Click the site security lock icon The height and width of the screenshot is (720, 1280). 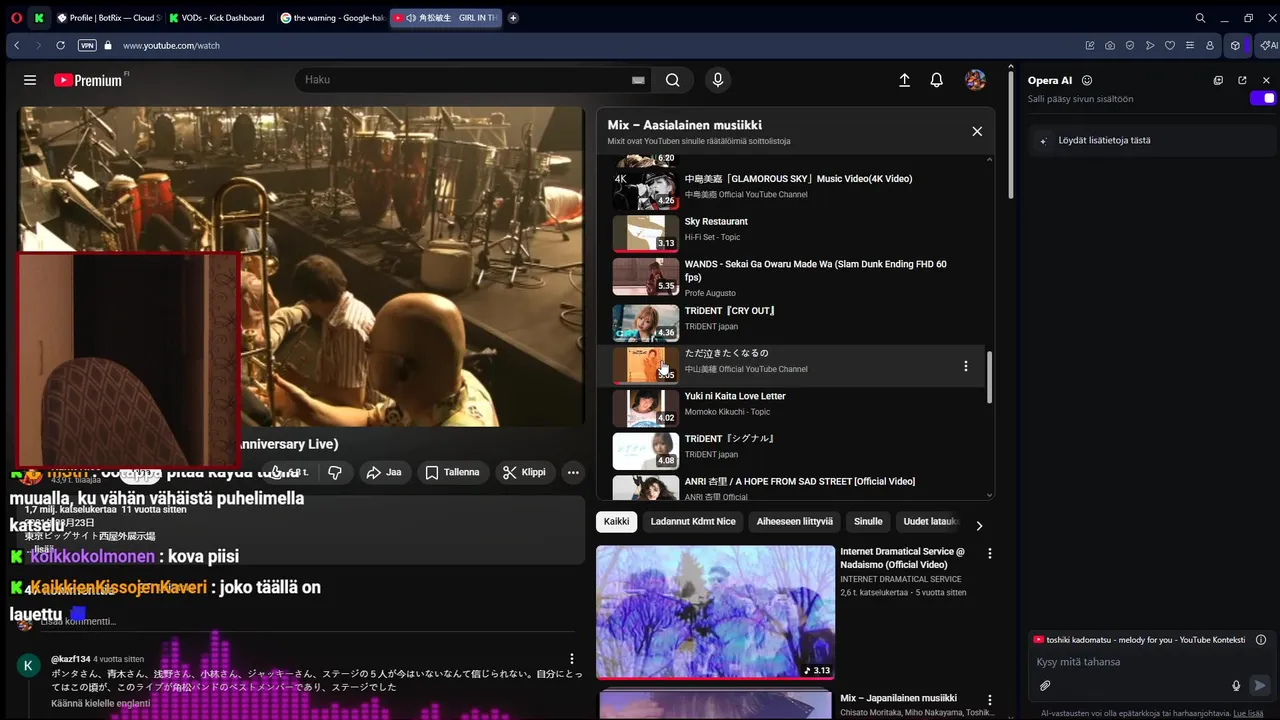[x=108, y=45]
